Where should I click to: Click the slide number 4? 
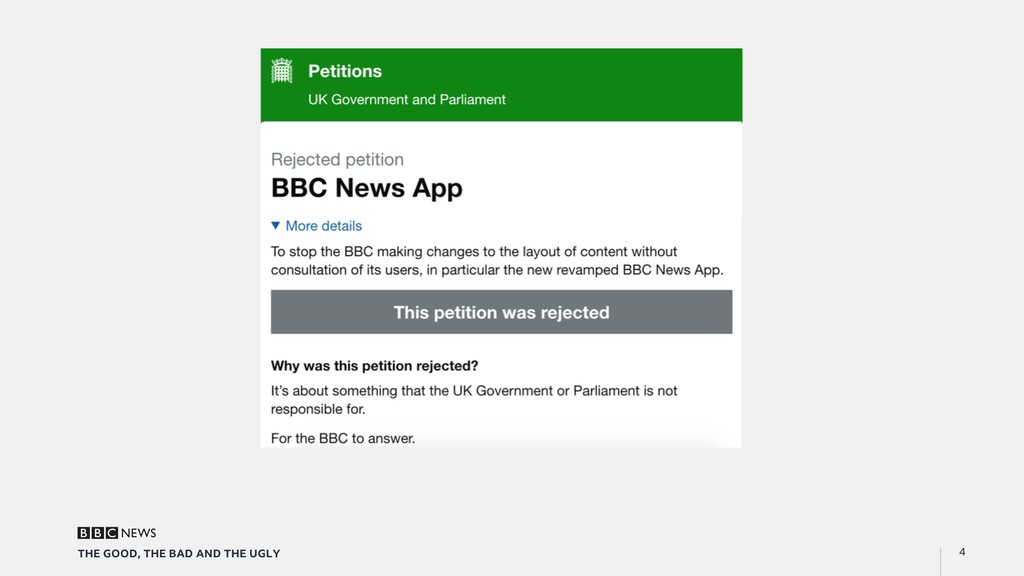click(962, 552)
